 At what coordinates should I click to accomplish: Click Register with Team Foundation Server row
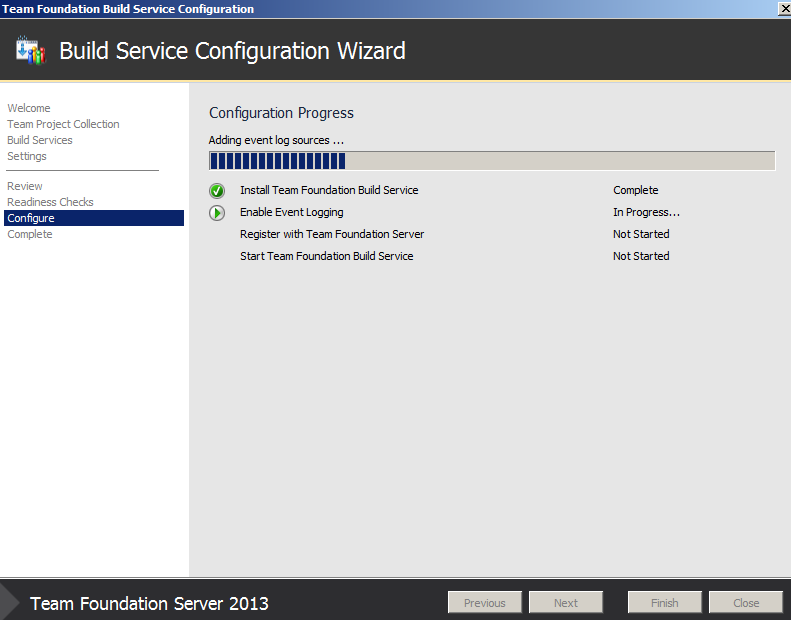tap(332, 234)
